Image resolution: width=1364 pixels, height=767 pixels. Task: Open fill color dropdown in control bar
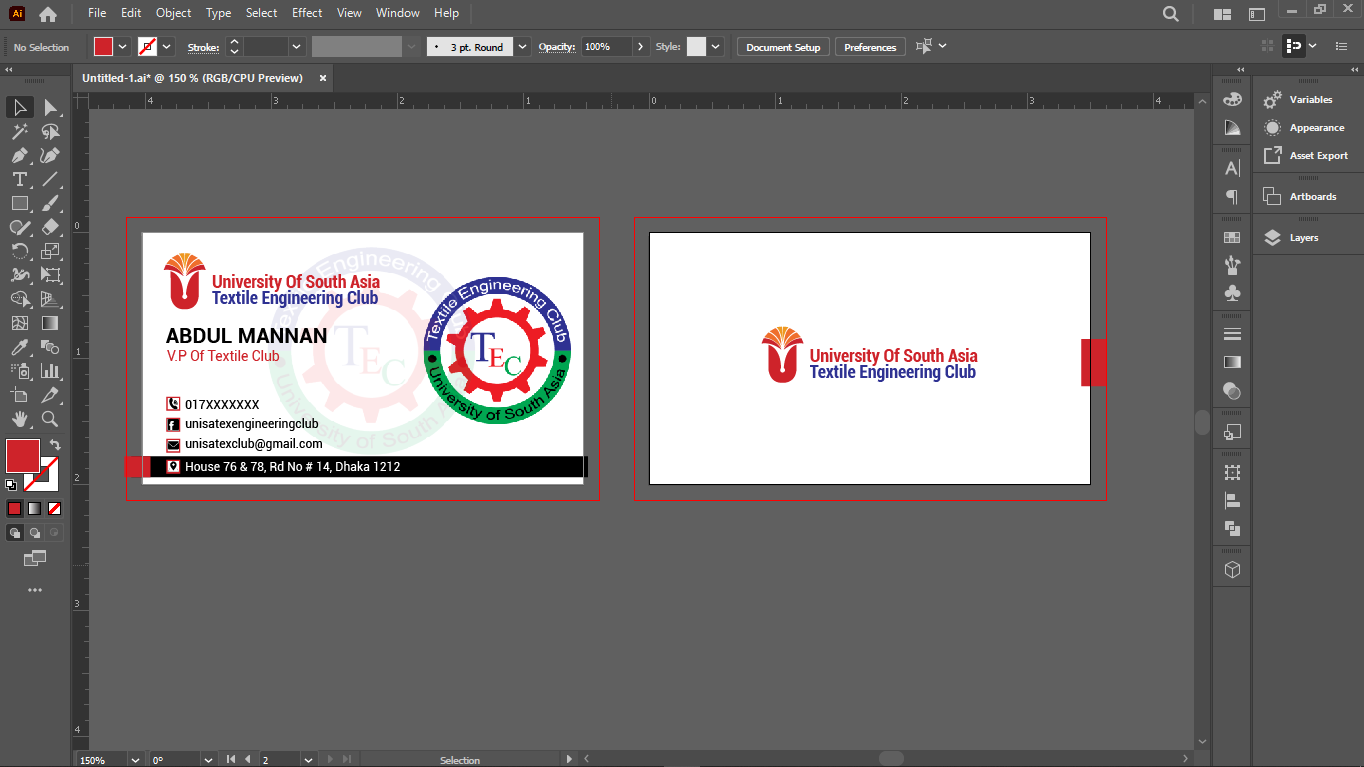(x=123, y=47)
